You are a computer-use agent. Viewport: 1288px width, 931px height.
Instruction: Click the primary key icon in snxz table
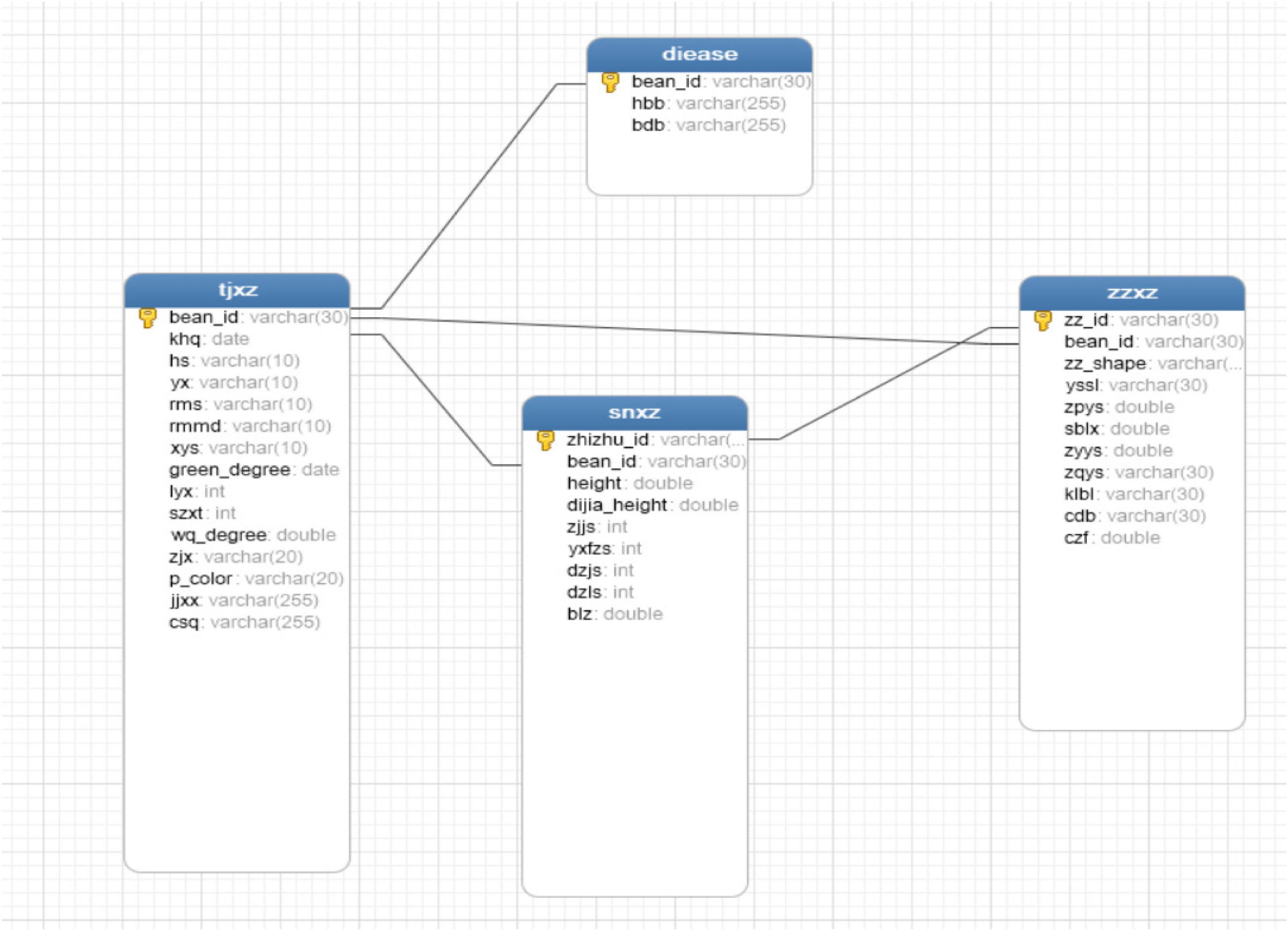pyautogui.click(x=545, y=441)
